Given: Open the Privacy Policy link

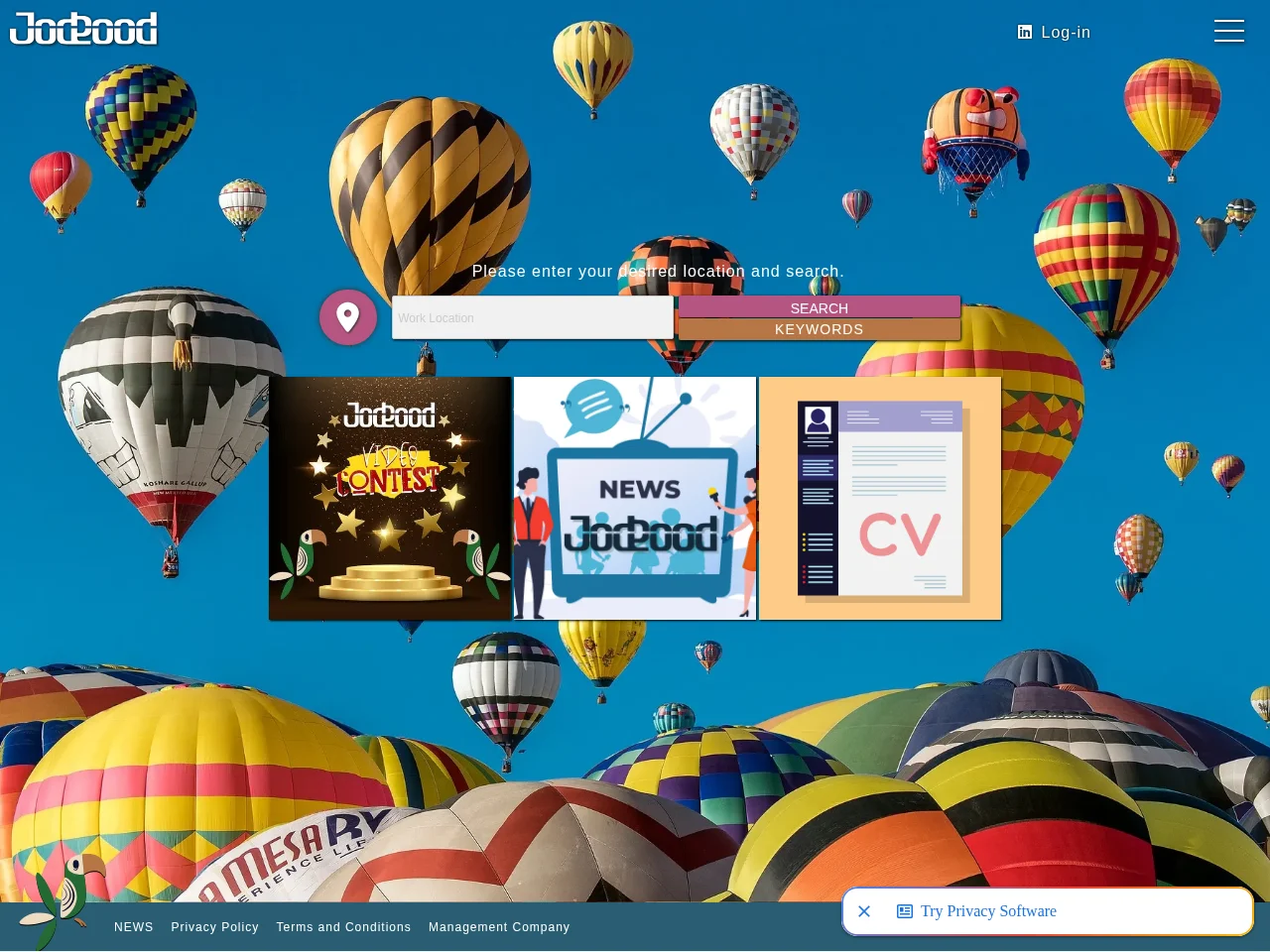Looking at the screenshot, I should tap(214, 927).
